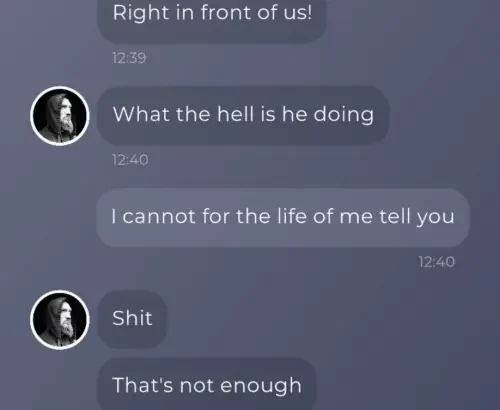Tap hooded man's face in upper avatar
500x410 pixels.
tap(66, 116)
